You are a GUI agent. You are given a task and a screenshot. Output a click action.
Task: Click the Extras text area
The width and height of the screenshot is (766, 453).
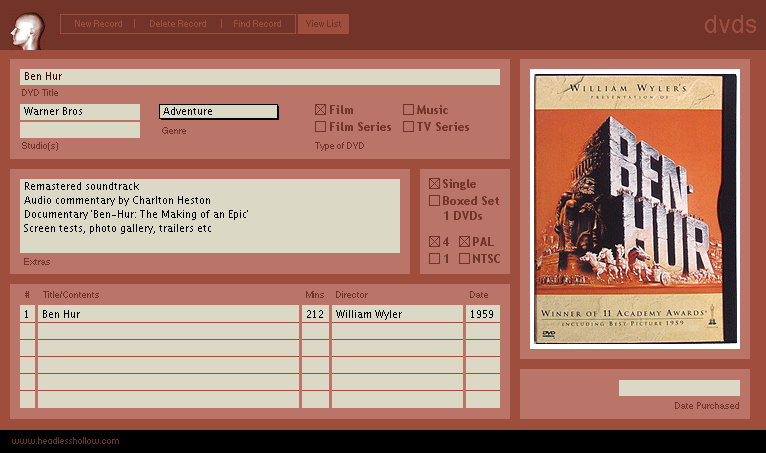[210, 216]
